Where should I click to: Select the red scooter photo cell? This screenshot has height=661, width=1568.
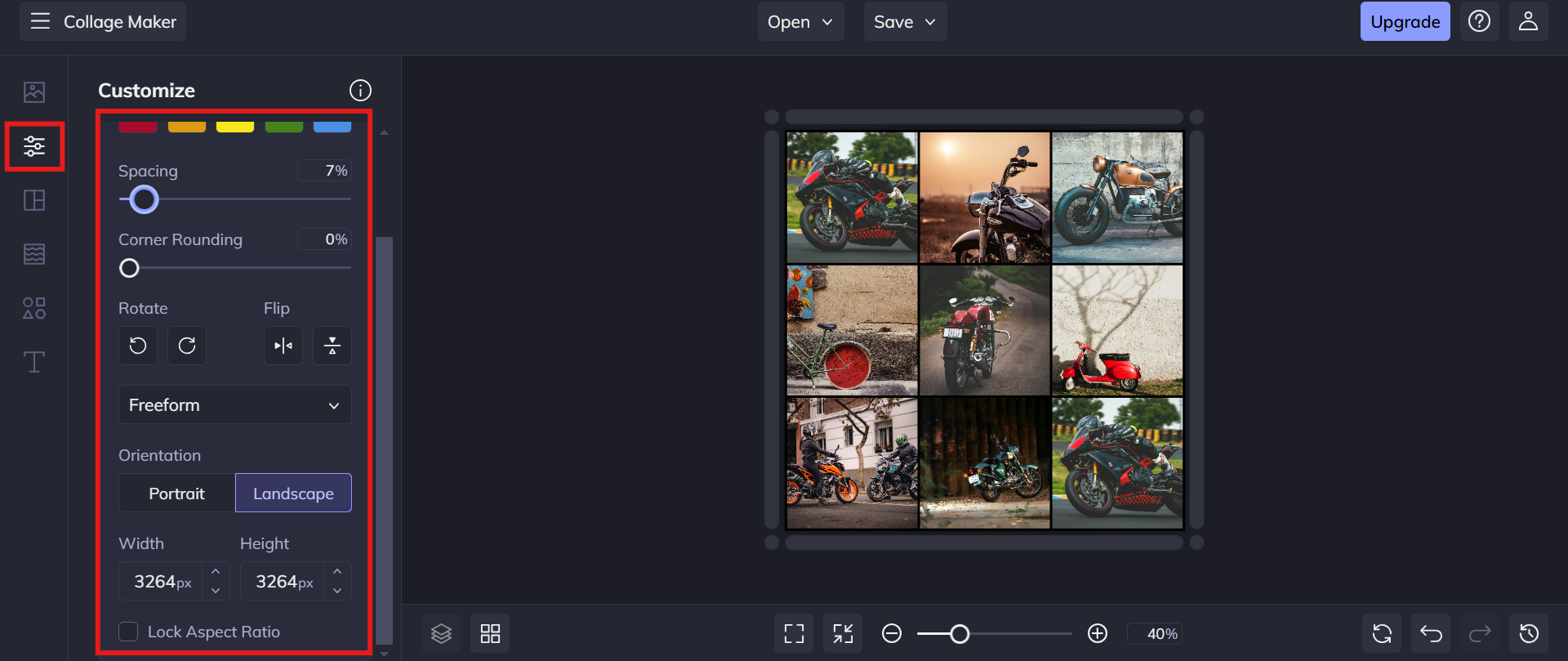1117,330
